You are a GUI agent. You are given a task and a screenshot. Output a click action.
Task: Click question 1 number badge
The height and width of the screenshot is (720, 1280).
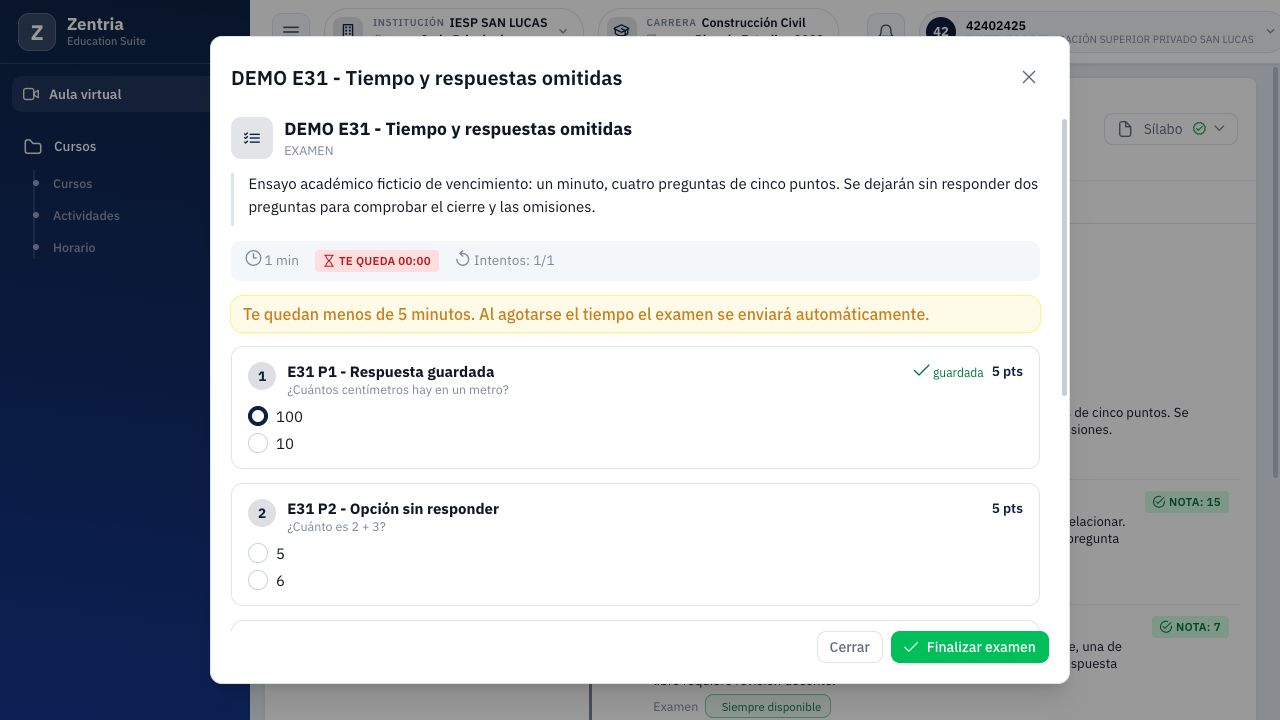pos(262,376)
